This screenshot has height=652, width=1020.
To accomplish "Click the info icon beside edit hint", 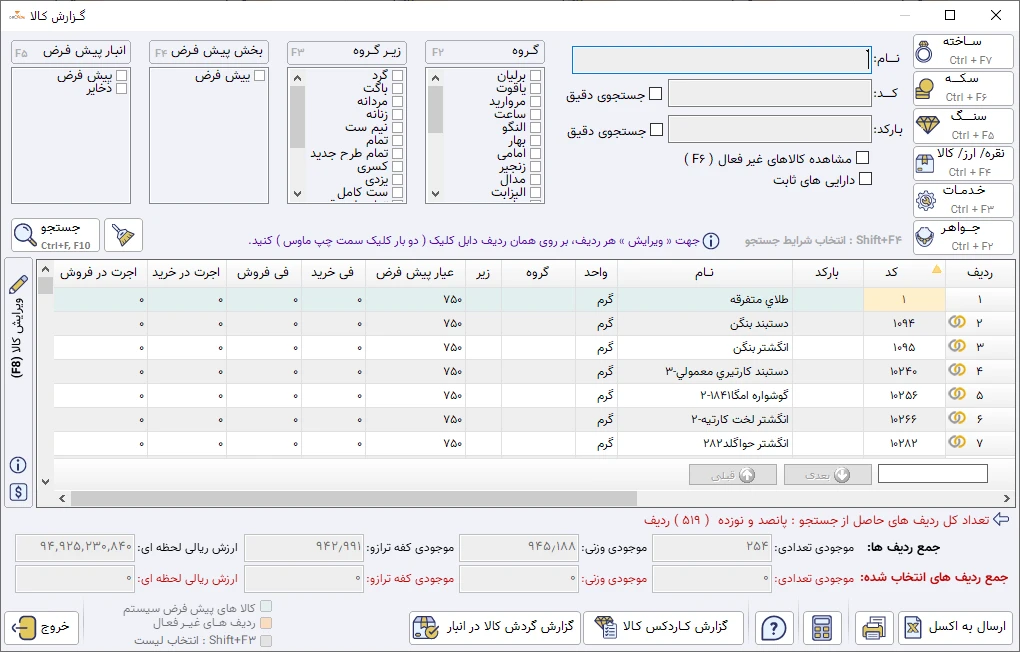I will (711, 241).
